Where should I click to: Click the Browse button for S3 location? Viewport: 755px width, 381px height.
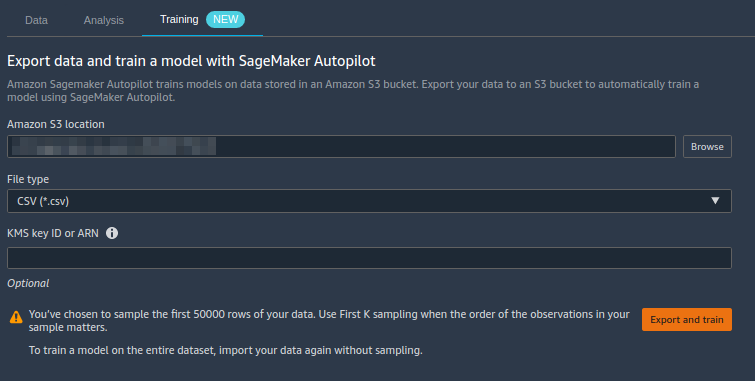click(x=707, y=146)
